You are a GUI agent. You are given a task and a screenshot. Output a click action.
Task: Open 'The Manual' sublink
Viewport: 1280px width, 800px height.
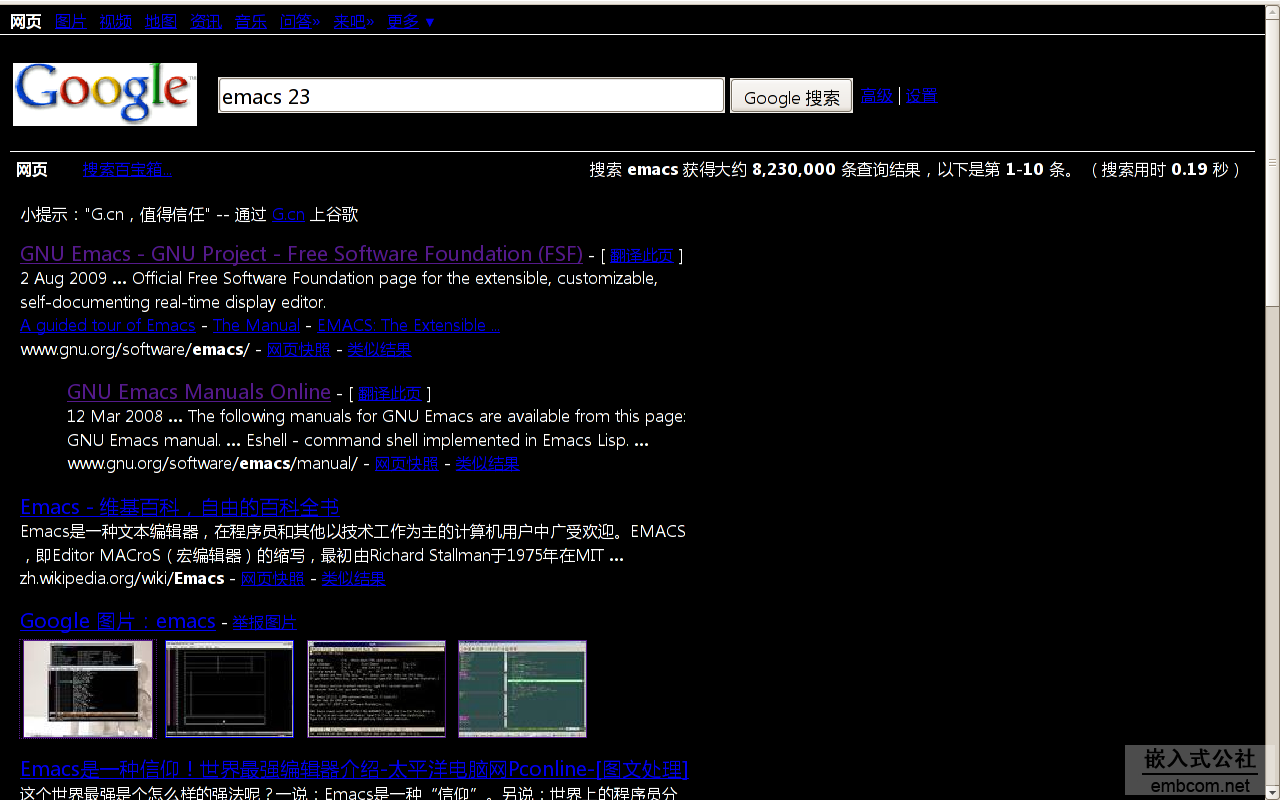tap(256, 325)
